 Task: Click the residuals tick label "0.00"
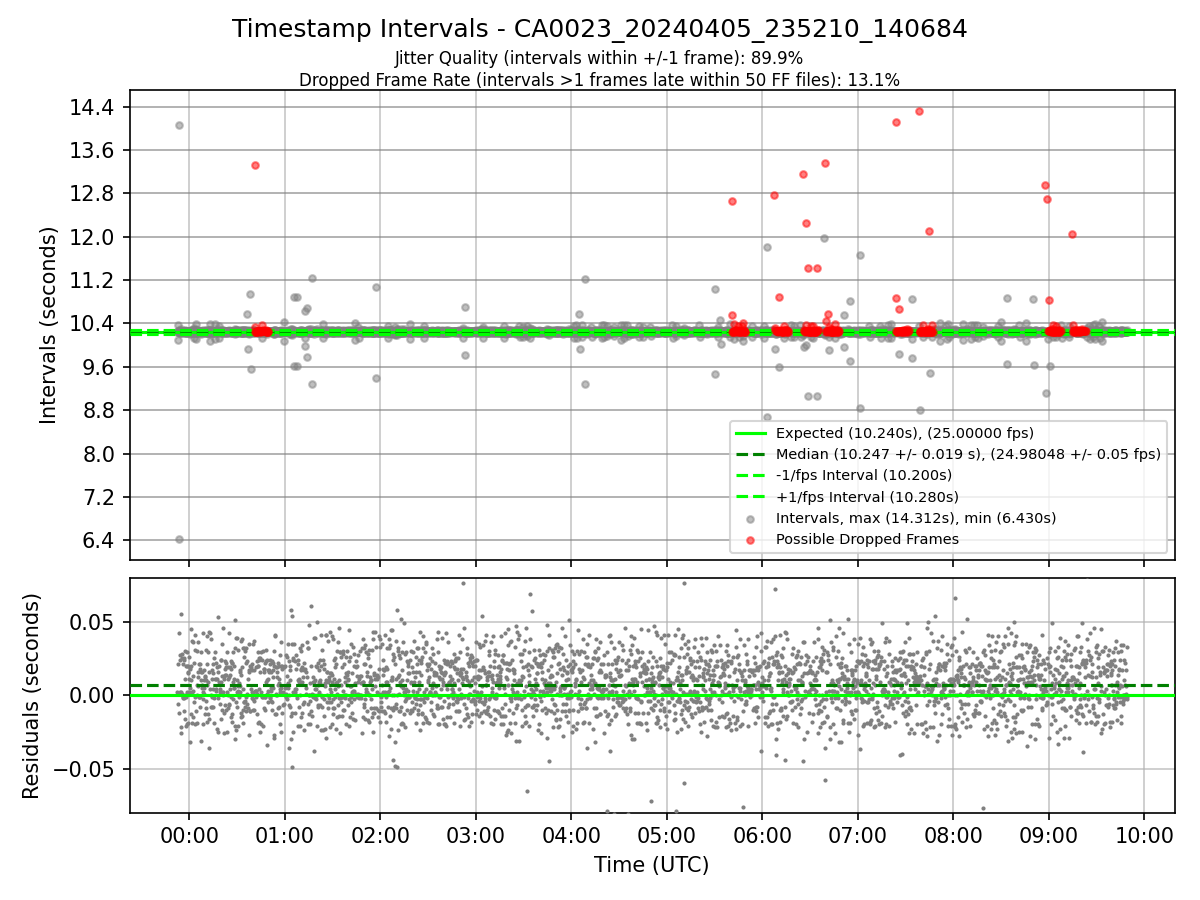(x=92, y=695)
